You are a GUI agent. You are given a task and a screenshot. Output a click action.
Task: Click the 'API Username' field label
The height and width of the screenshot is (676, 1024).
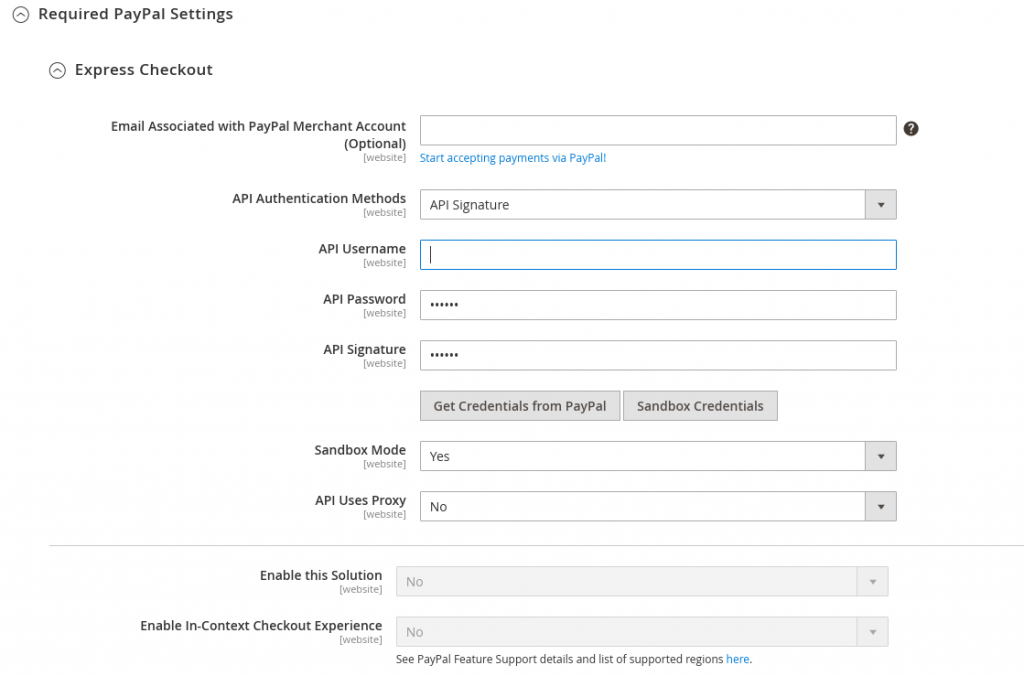pos(362,249)
